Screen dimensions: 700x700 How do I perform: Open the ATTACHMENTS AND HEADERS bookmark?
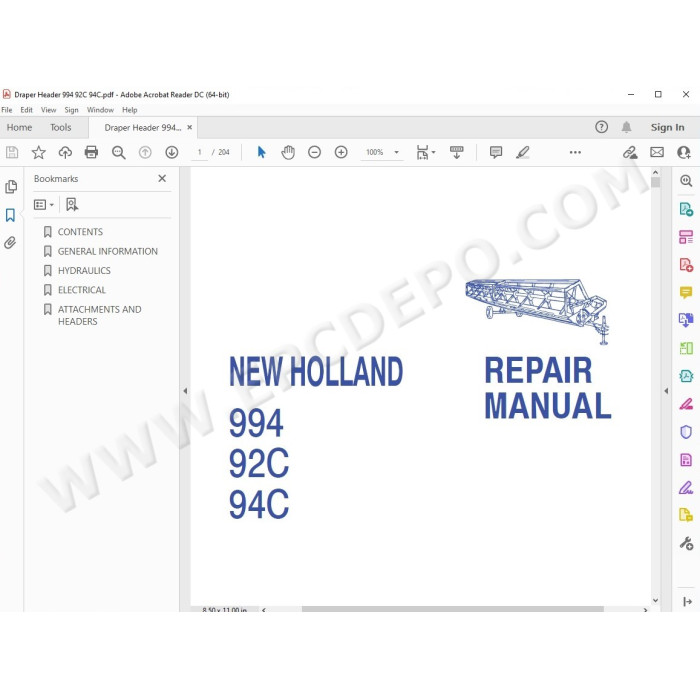coord(100,315)
